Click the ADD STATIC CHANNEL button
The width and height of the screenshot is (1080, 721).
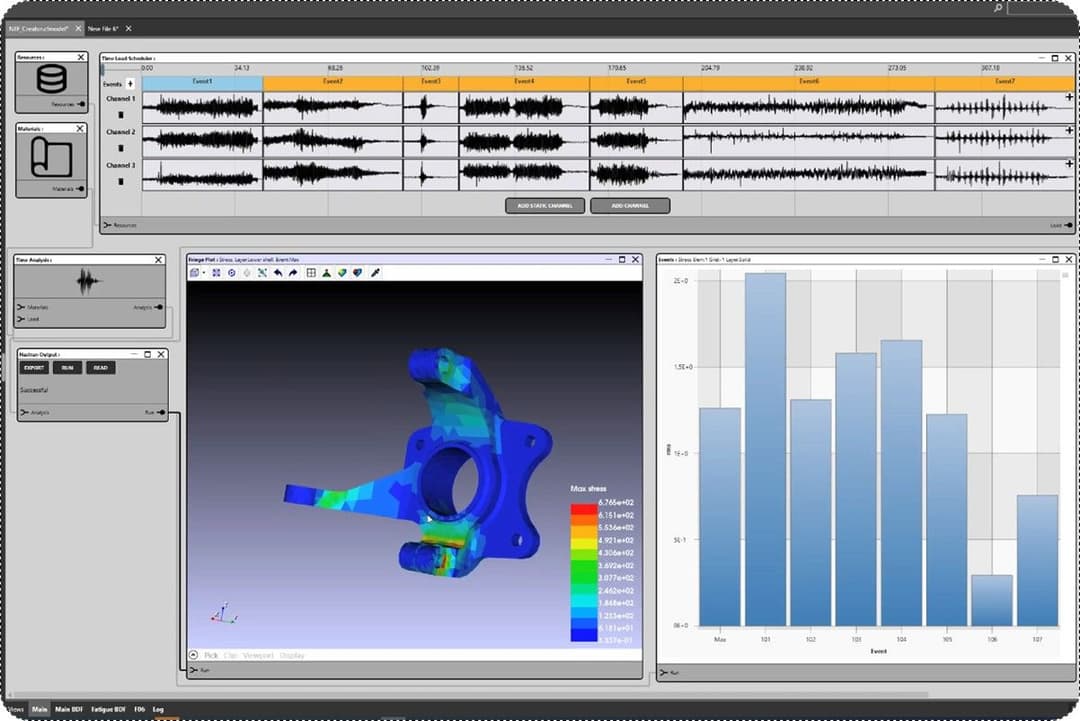click(x=545, y=206)
